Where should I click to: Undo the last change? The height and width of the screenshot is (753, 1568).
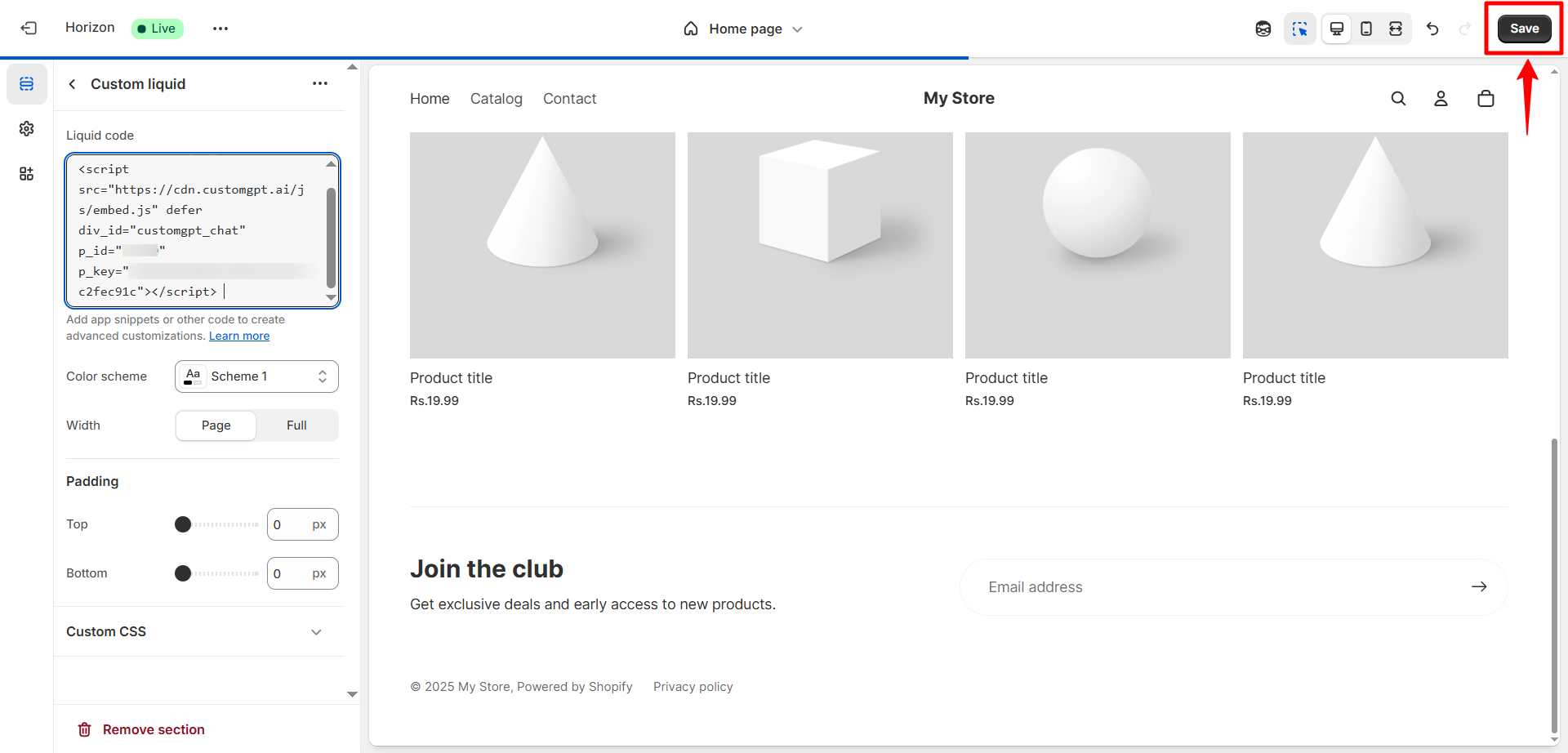tap(1432, 29)
